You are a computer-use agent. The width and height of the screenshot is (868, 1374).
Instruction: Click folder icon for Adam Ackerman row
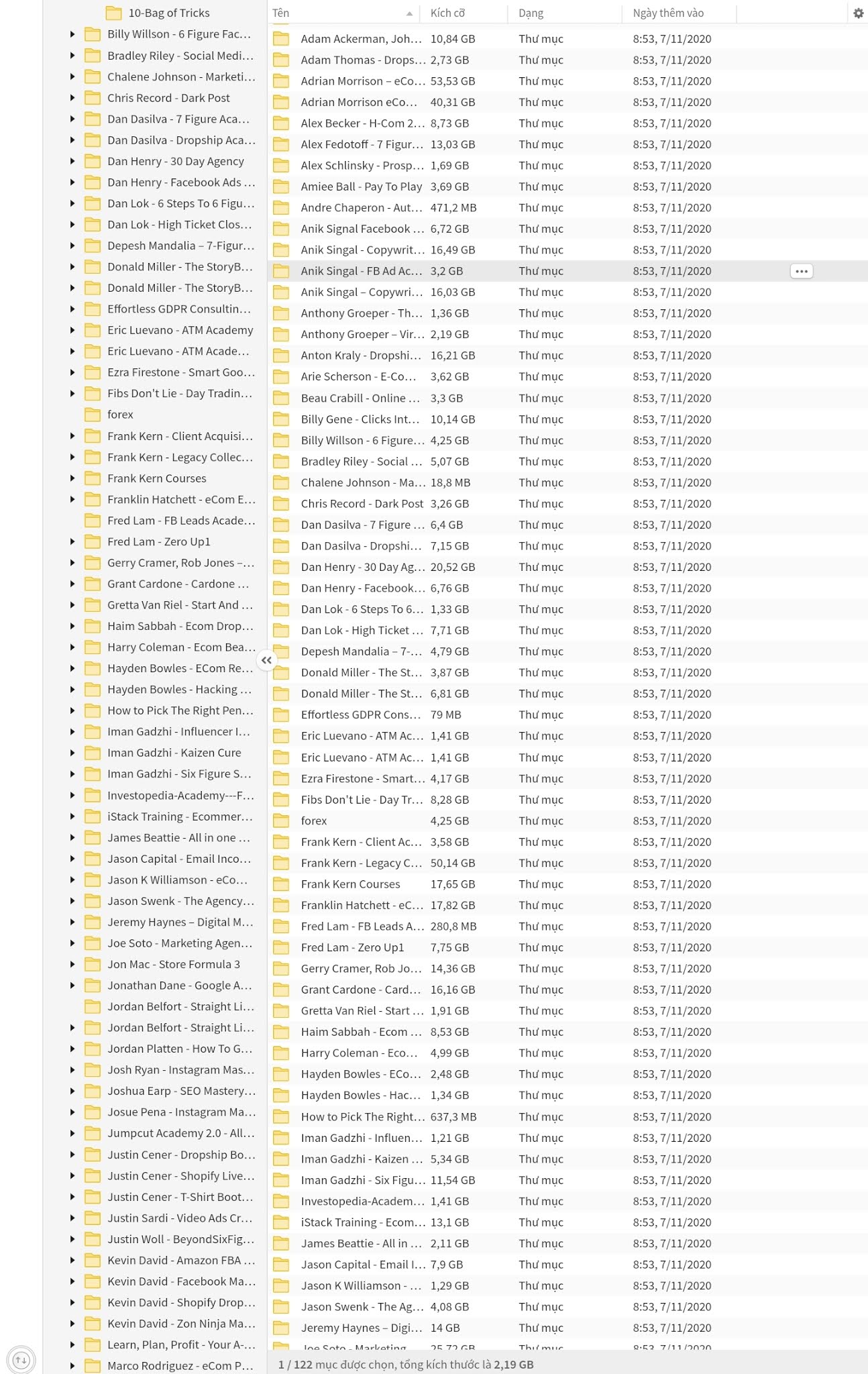coord(281,39)
